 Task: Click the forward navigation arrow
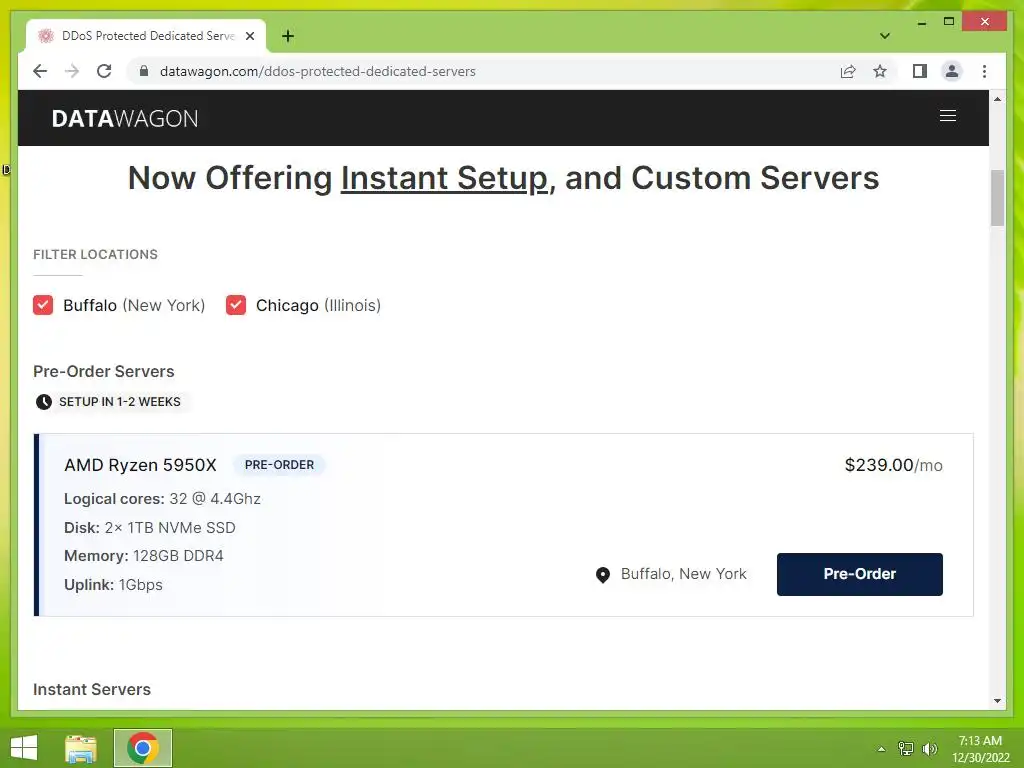[72, 71]
